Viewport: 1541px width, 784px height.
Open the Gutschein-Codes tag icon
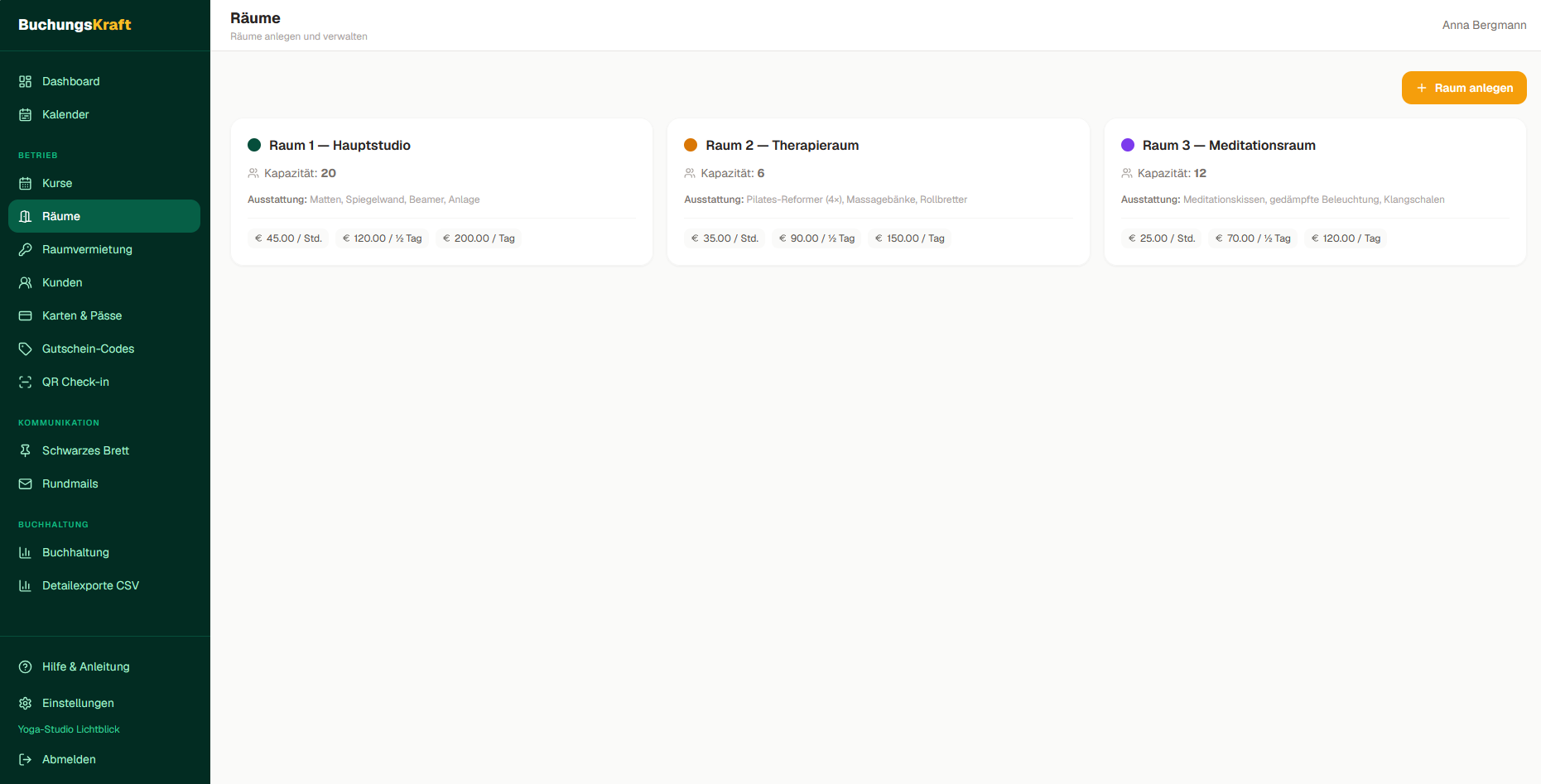26,349
